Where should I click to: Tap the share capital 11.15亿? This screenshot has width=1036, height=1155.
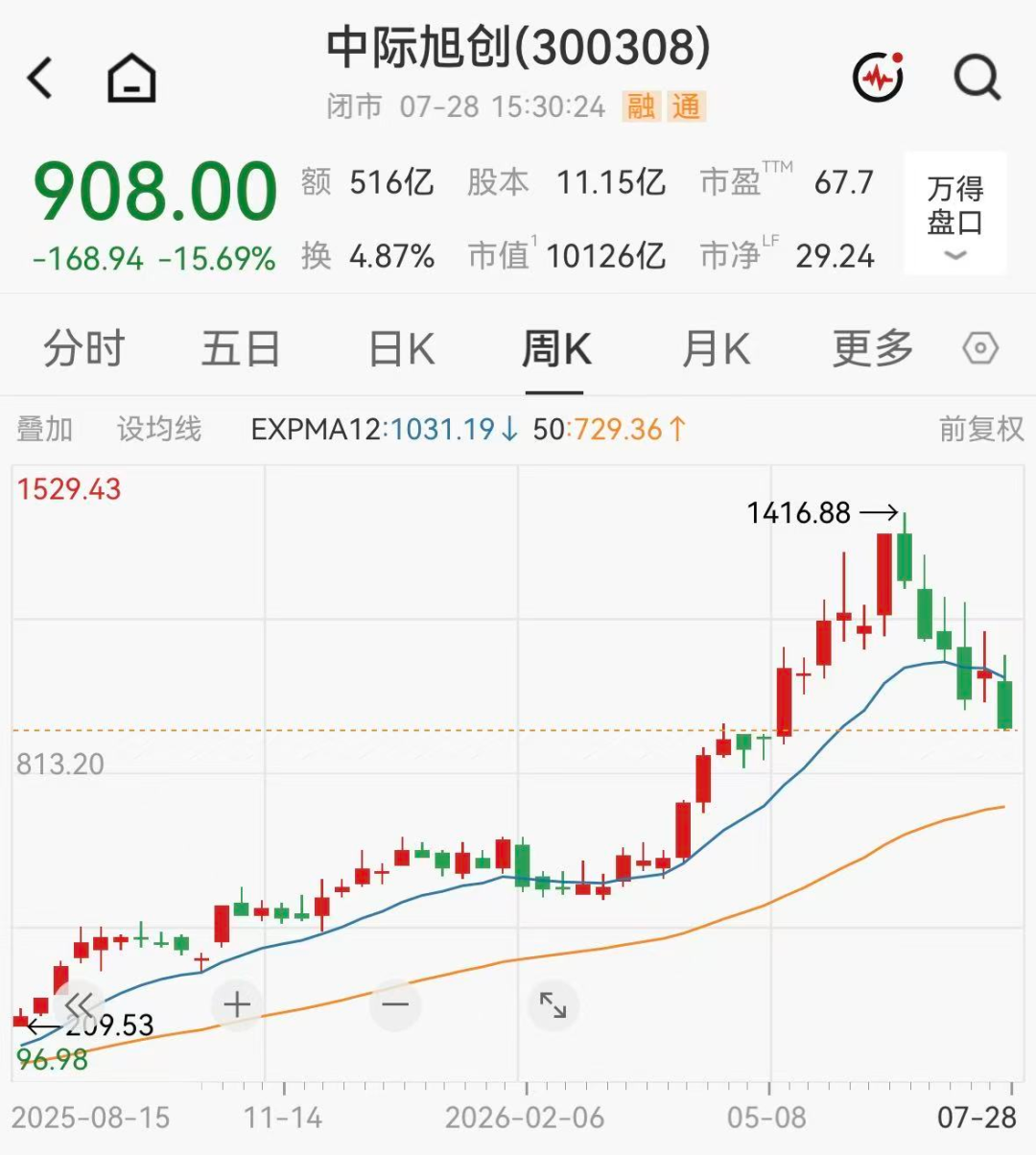(611, 181)
